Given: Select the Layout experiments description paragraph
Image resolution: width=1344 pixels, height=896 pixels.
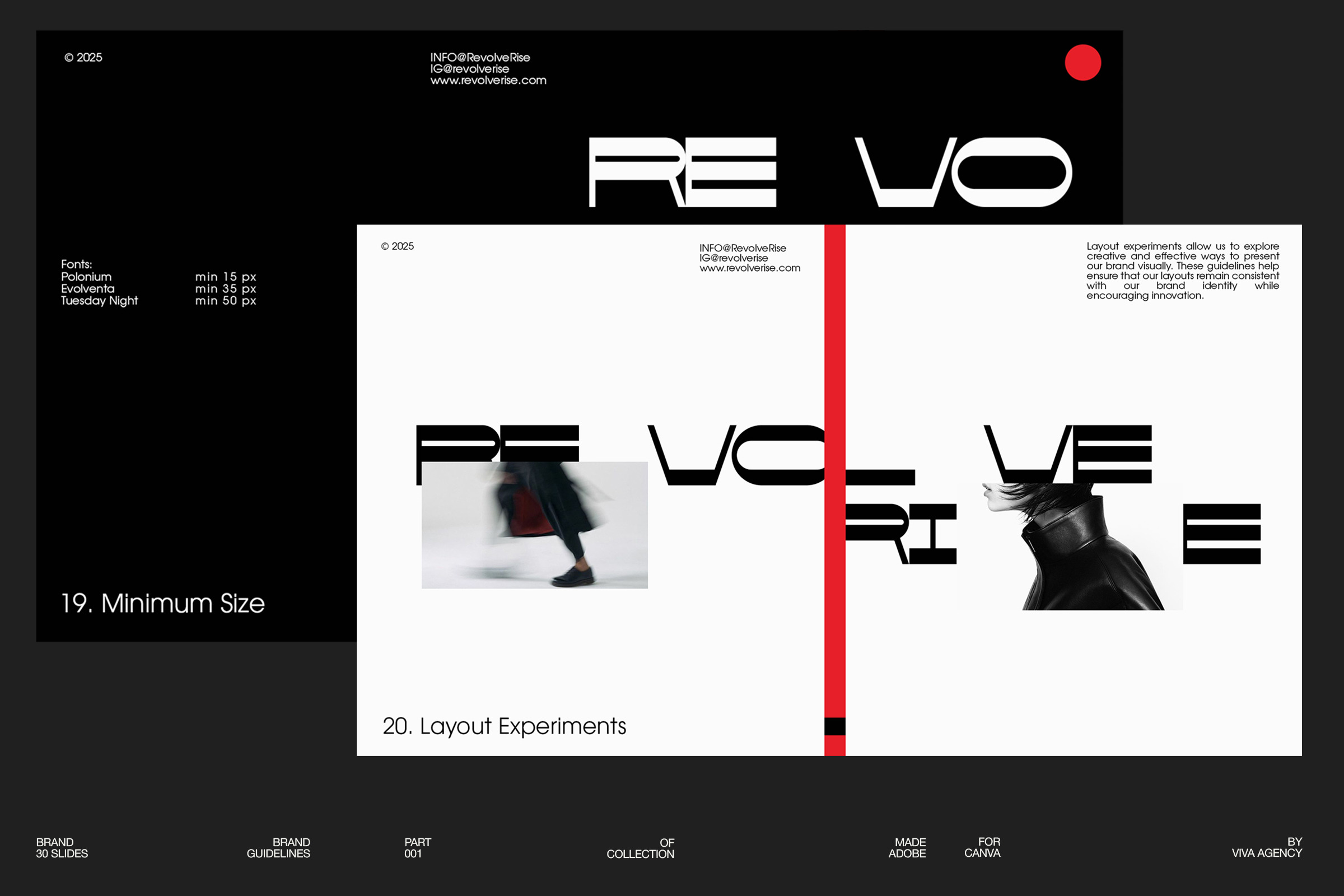Looking at the screenshot, I should click(1182, 271).
